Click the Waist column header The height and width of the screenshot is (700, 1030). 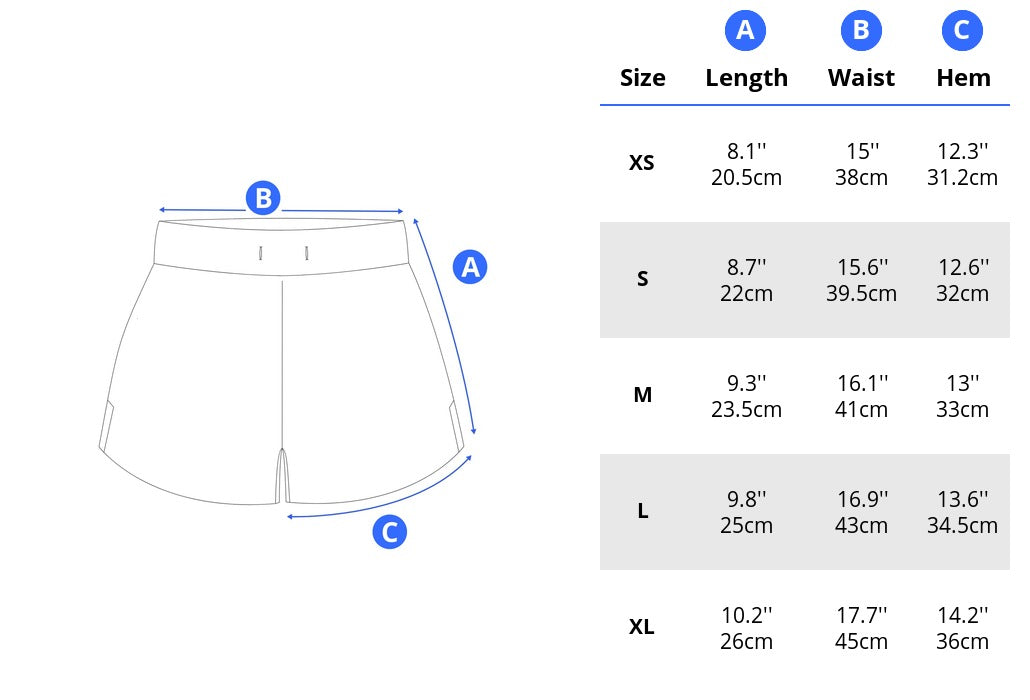pyautogui.click(x=861, y=77)
